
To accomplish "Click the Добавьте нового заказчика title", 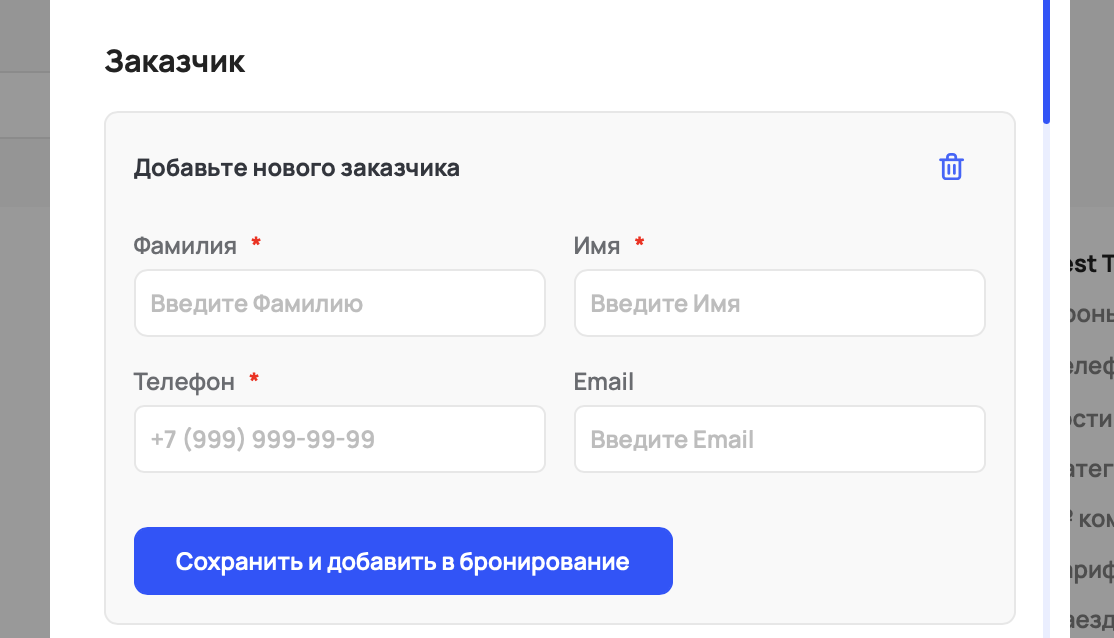I will pos(297,168).
